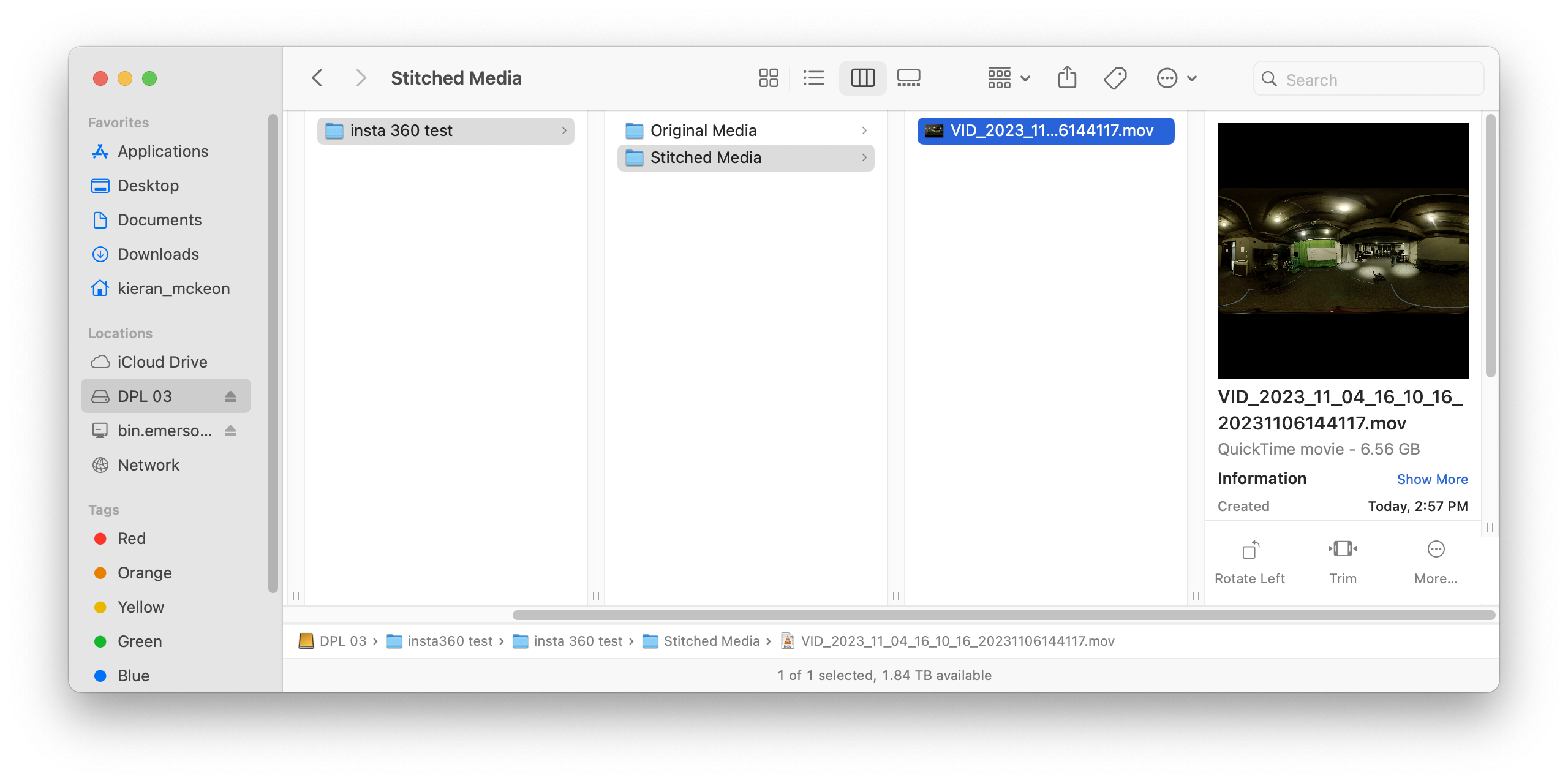Zoom window with green button
The width and height of the screenshot is (1568, 783).
pos(149,78)
